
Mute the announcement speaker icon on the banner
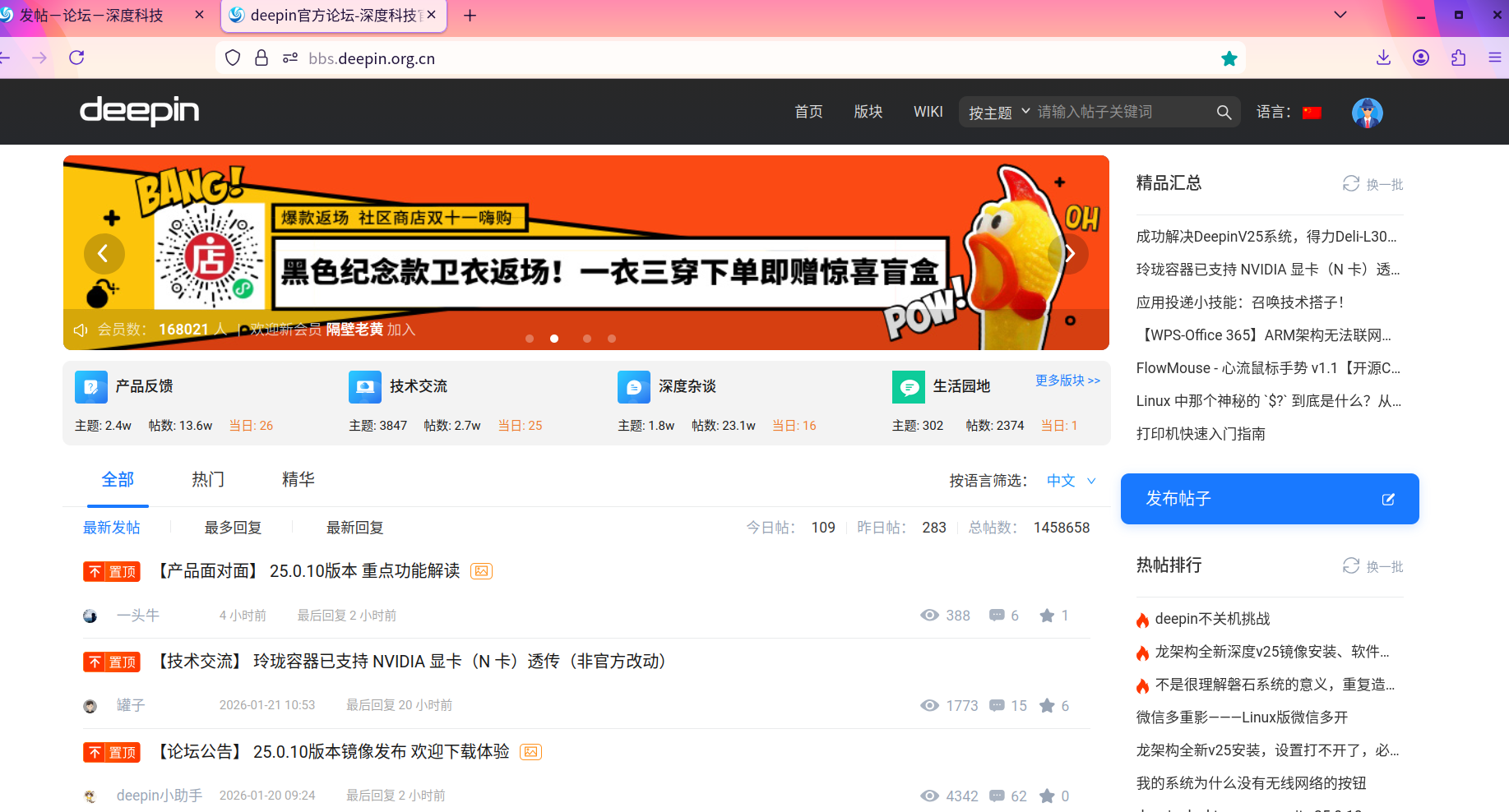point(80,329)
